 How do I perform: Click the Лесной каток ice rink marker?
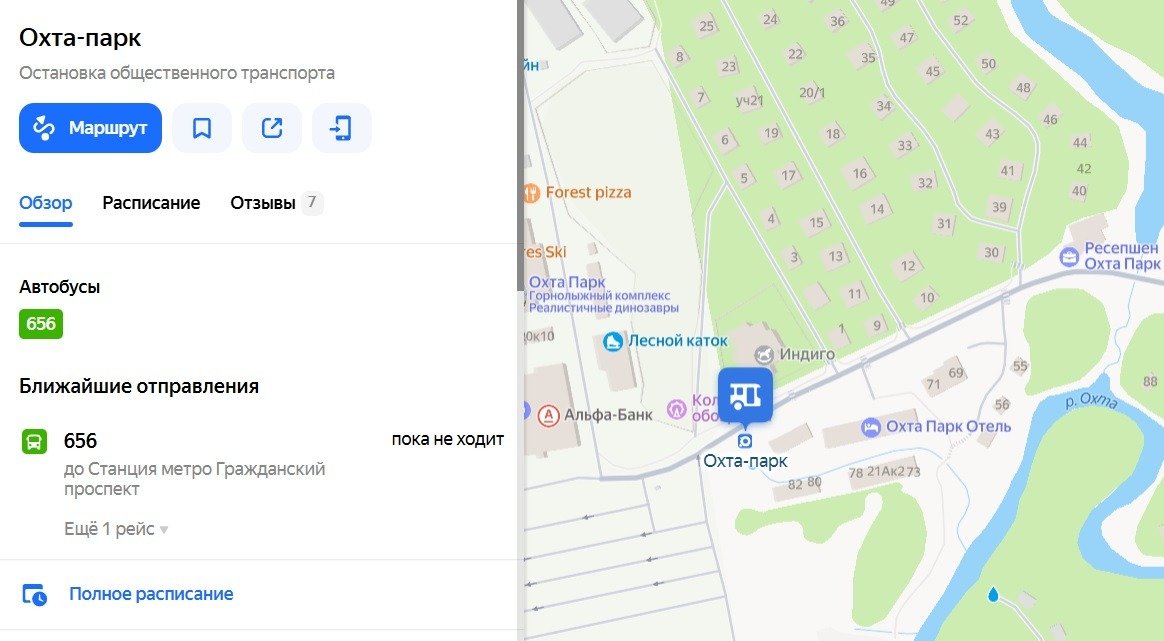click(612, 342)
